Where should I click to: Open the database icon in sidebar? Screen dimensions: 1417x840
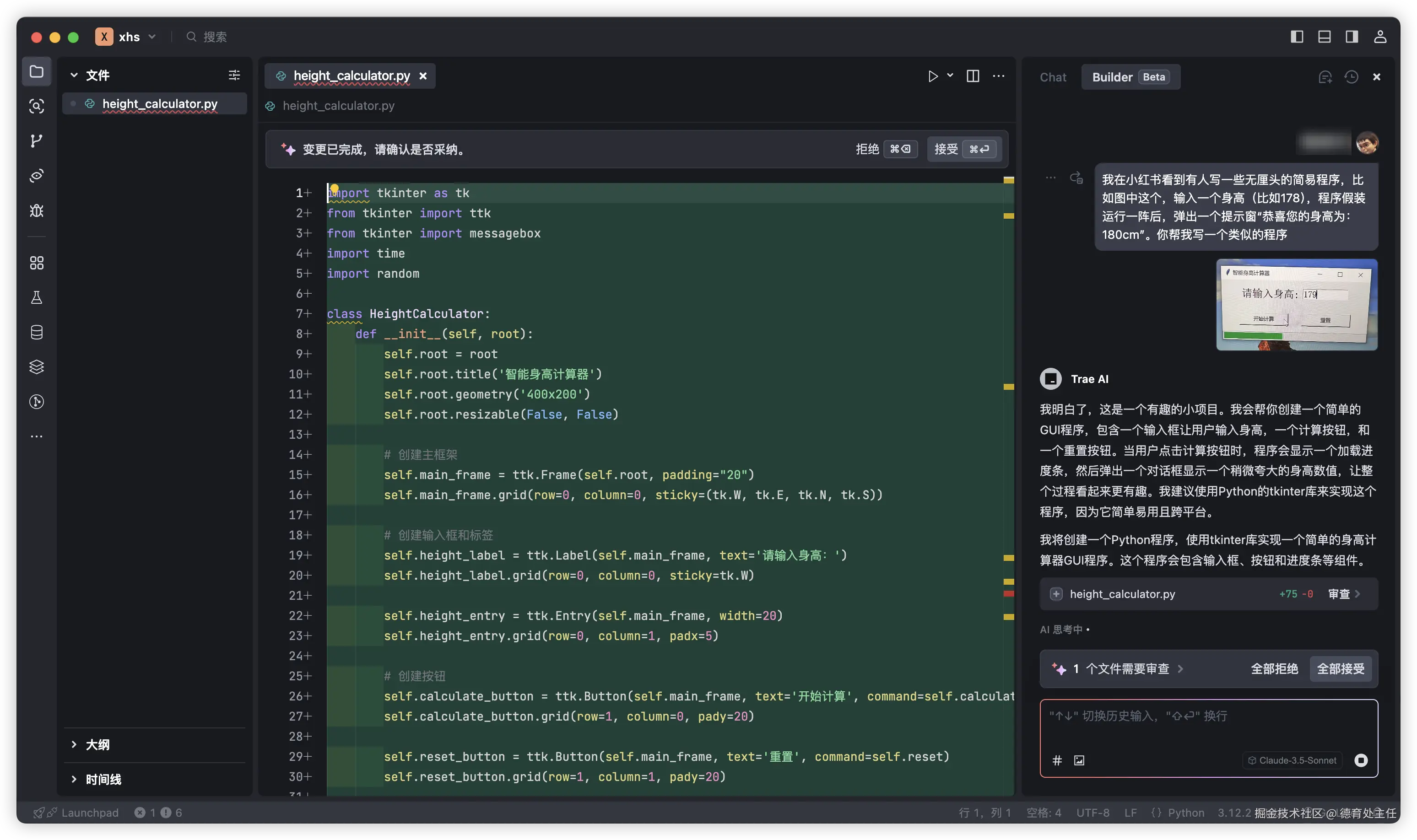point(36,332)
